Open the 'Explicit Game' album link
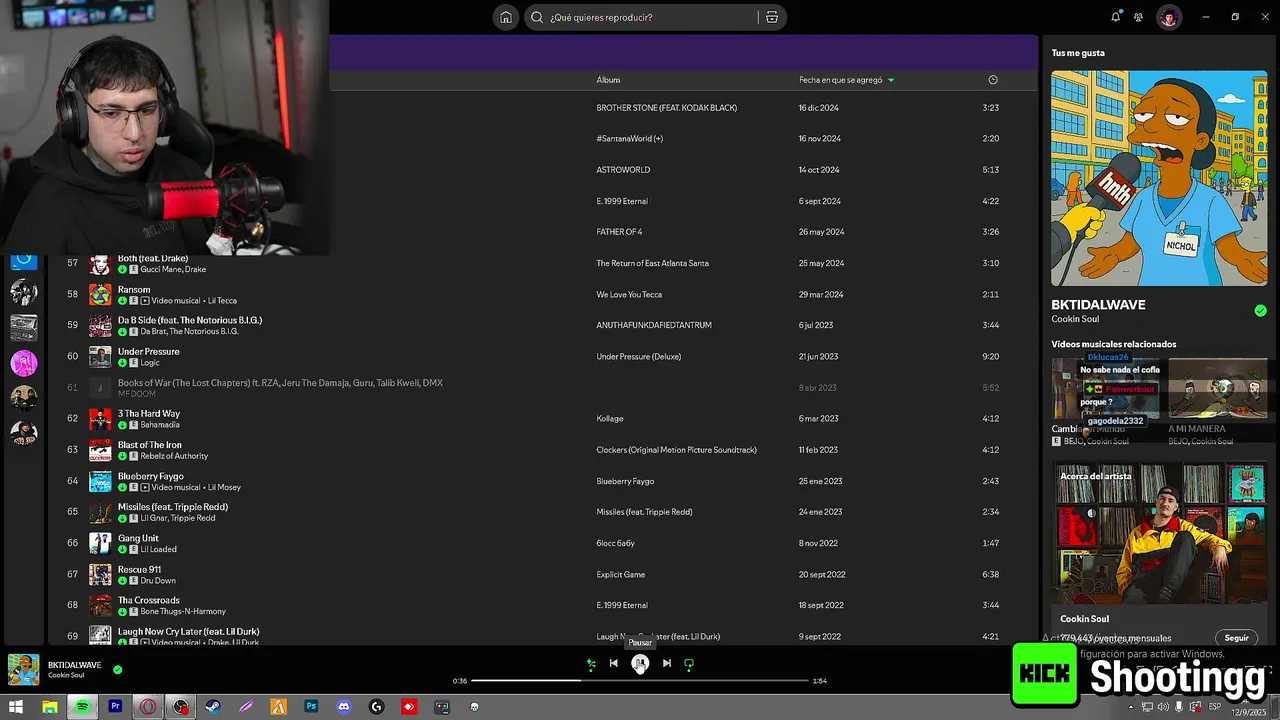The image size is (1280, 720). (621, 574)
